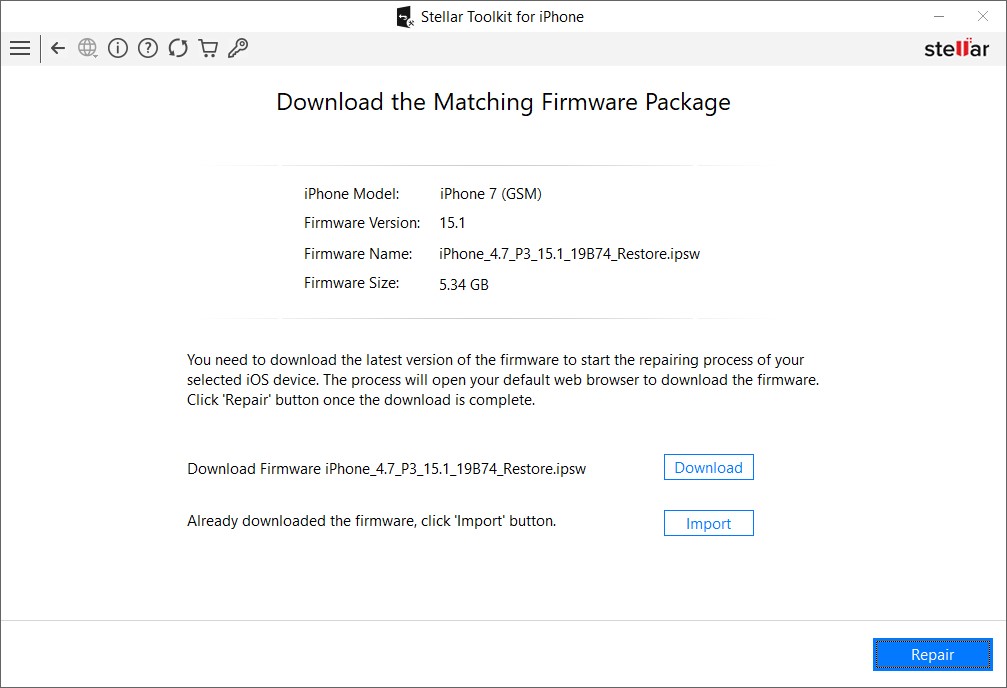Click the circular-arrows update icon
The width and height of the screenshot is (1007, 688).
click(x=178, y=48)
